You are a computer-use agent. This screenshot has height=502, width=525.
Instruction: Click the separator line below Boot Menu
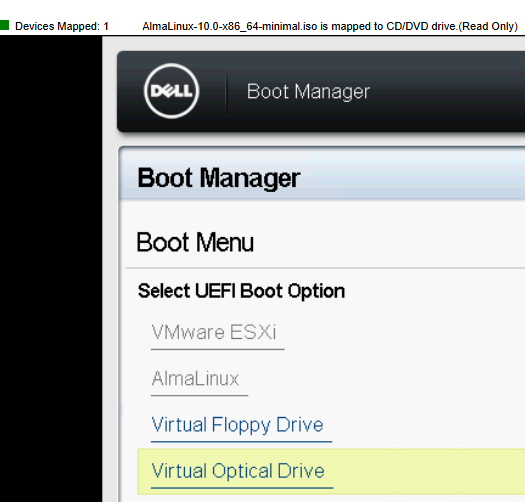coord(325,268)
